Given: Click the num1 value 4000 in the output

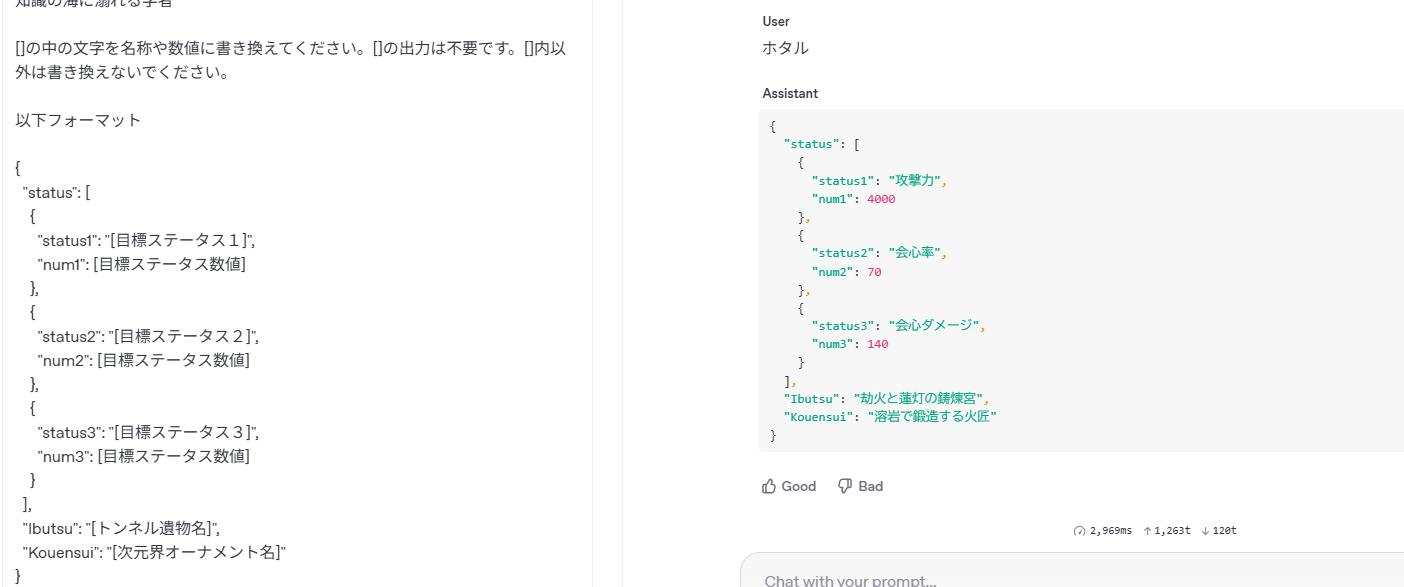Looking at the screenshot, I should tap(880, 199).
